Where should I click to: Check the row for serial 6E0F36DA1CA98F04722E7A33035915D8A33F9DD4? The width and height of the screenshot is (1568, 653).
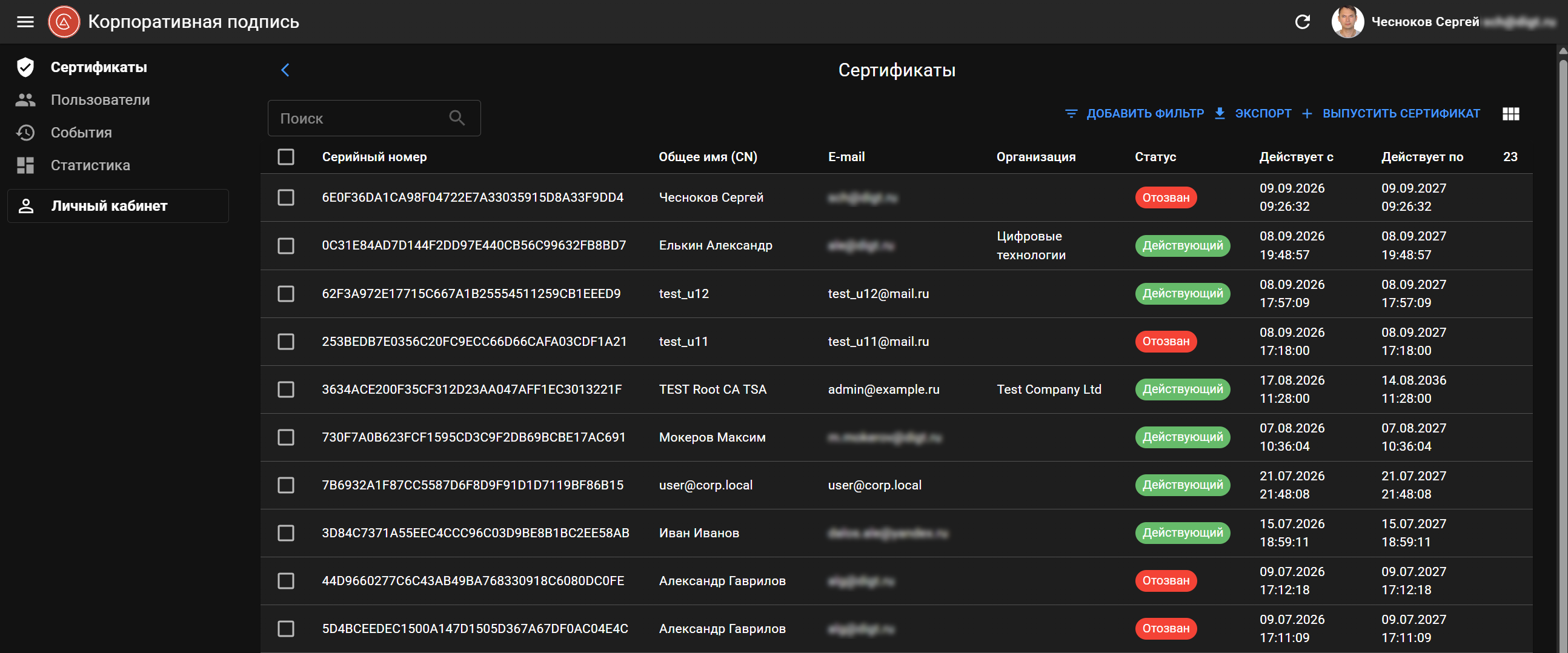[285, 198]
